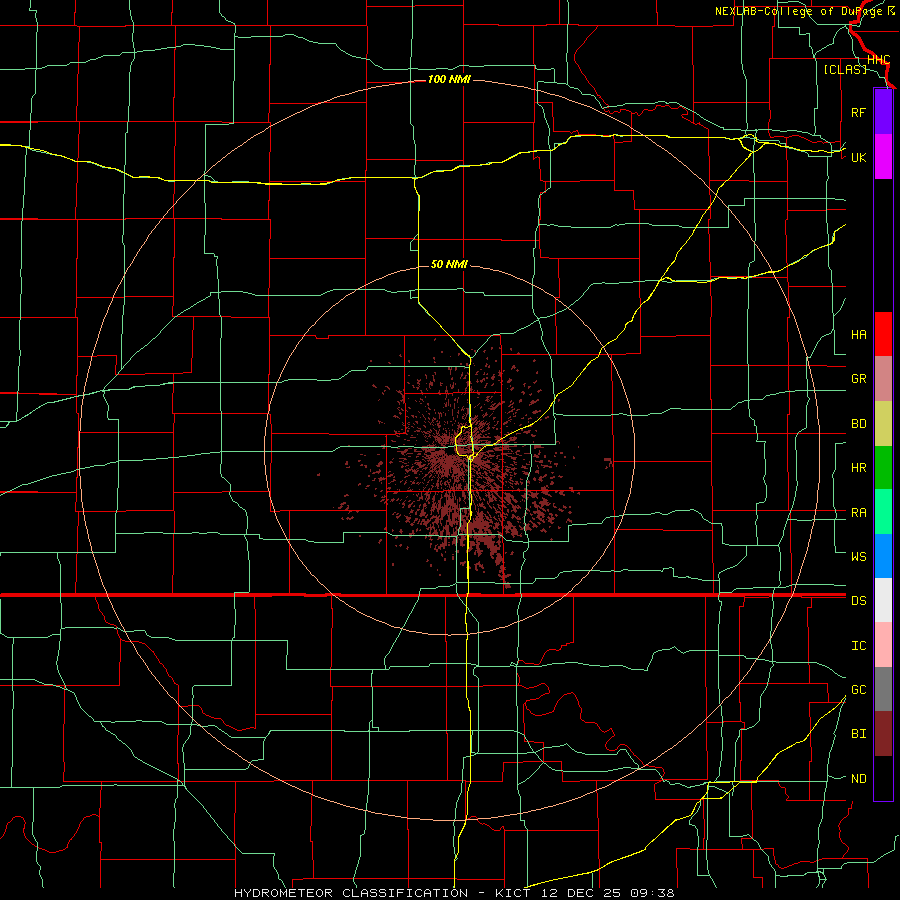Click the IC legend label
Image resolution: width=900 pixels, height=900 pixels.
858,646
